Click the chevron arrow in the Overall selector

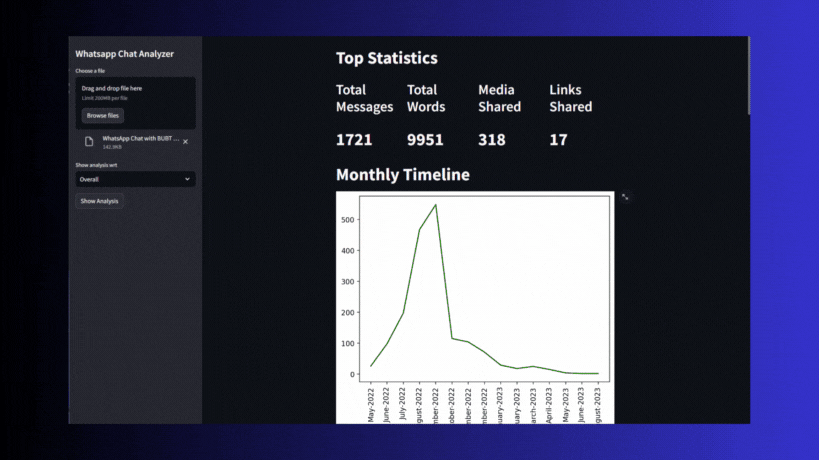[x=187, y=179]
